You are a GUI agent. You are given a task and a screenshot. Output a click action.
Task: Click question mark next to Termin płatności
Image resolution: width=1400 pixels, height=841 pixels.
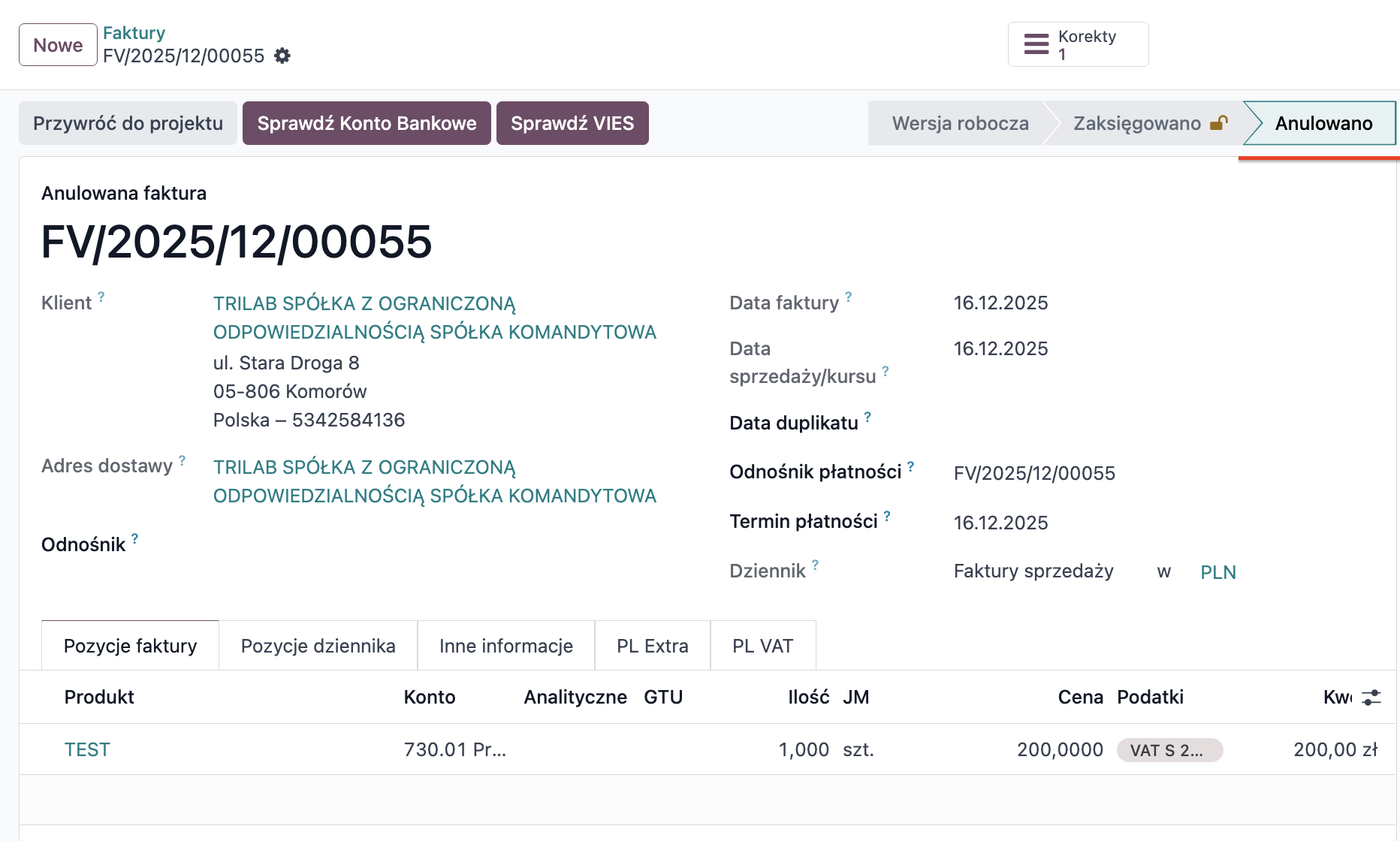(887, 516)
